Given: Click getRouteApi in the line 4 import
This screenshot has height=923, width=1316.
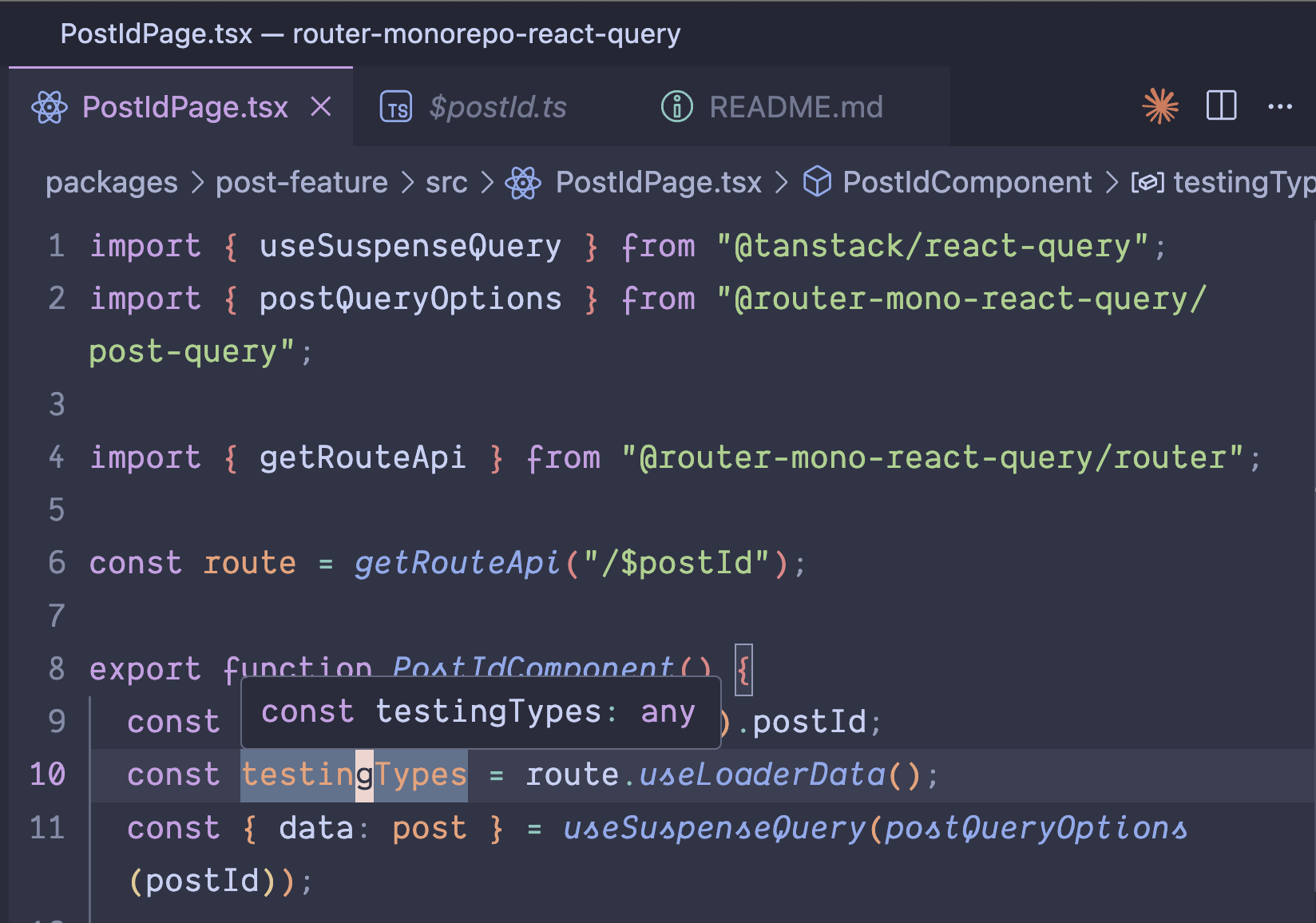Looking at the screenshot, I should [x=363, y=458].
